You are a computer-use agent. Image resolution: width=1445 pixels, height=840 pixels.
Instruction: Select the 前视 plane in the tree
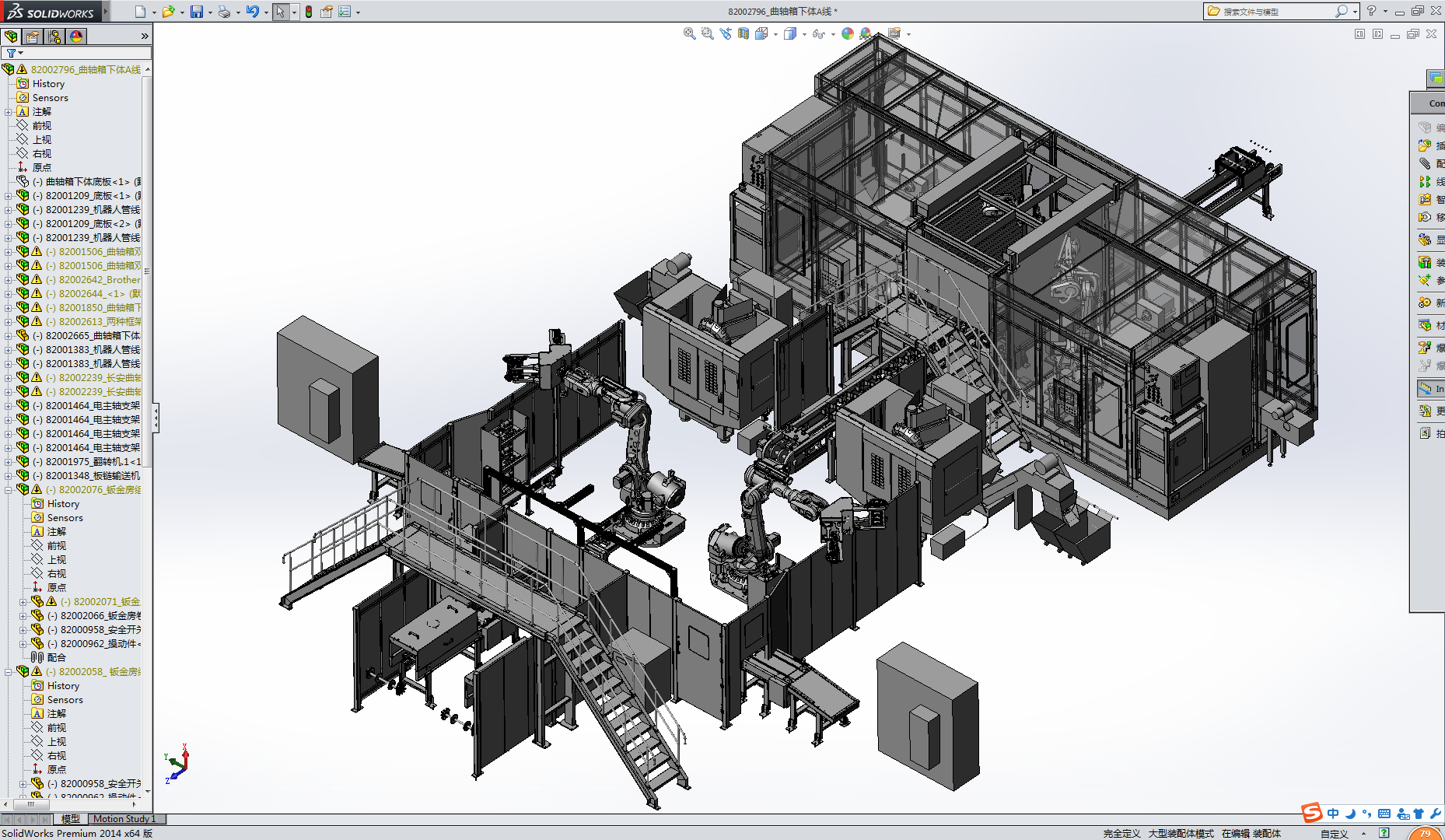(x=42, y=126)
